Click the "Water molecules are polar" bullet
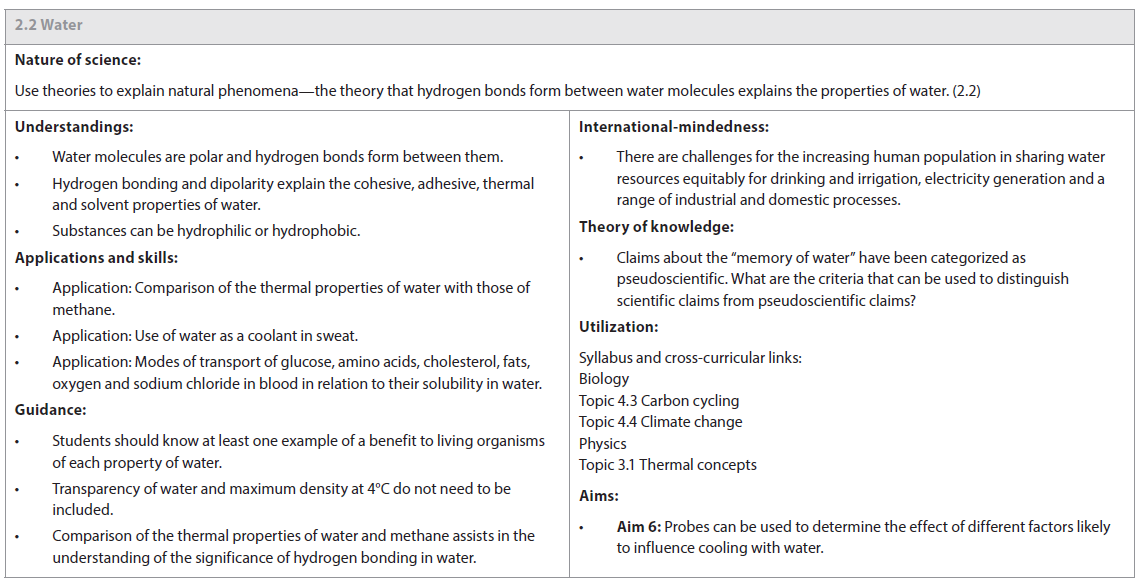 point(277,156)
